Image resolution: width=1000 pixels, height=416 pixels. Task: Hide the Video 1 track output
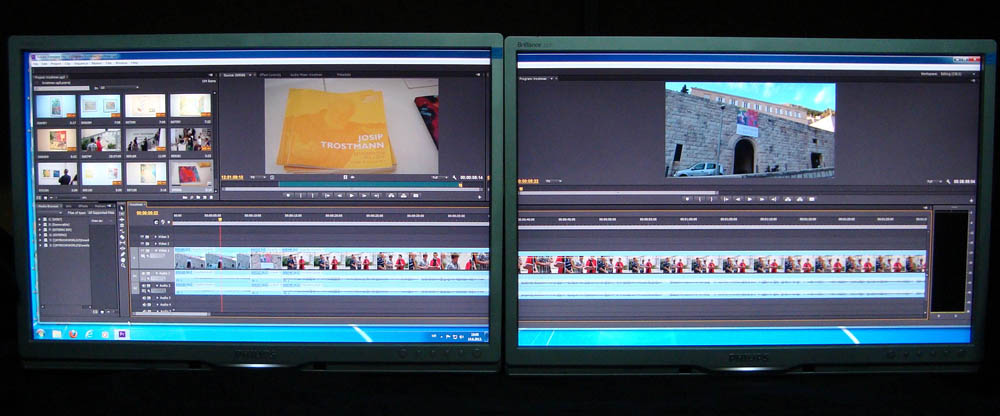coord(142,250)
